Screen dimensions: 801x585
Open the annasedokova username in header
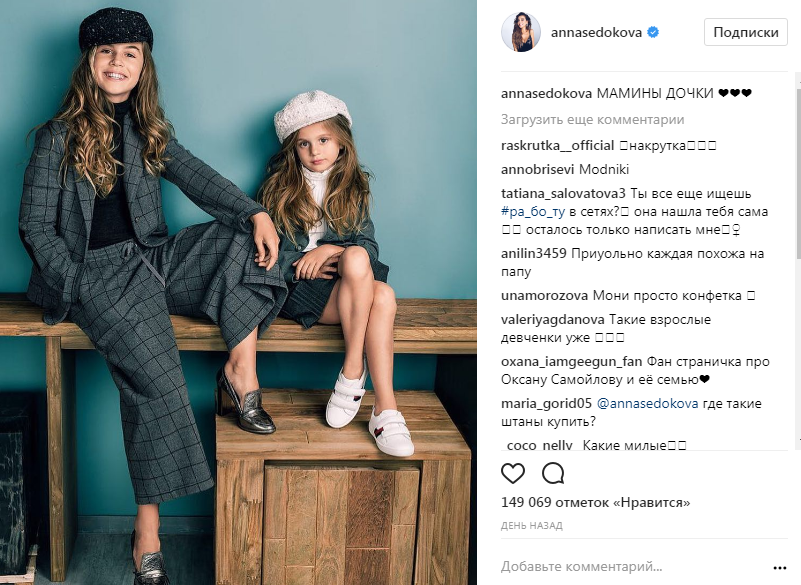tap(596, 32)
